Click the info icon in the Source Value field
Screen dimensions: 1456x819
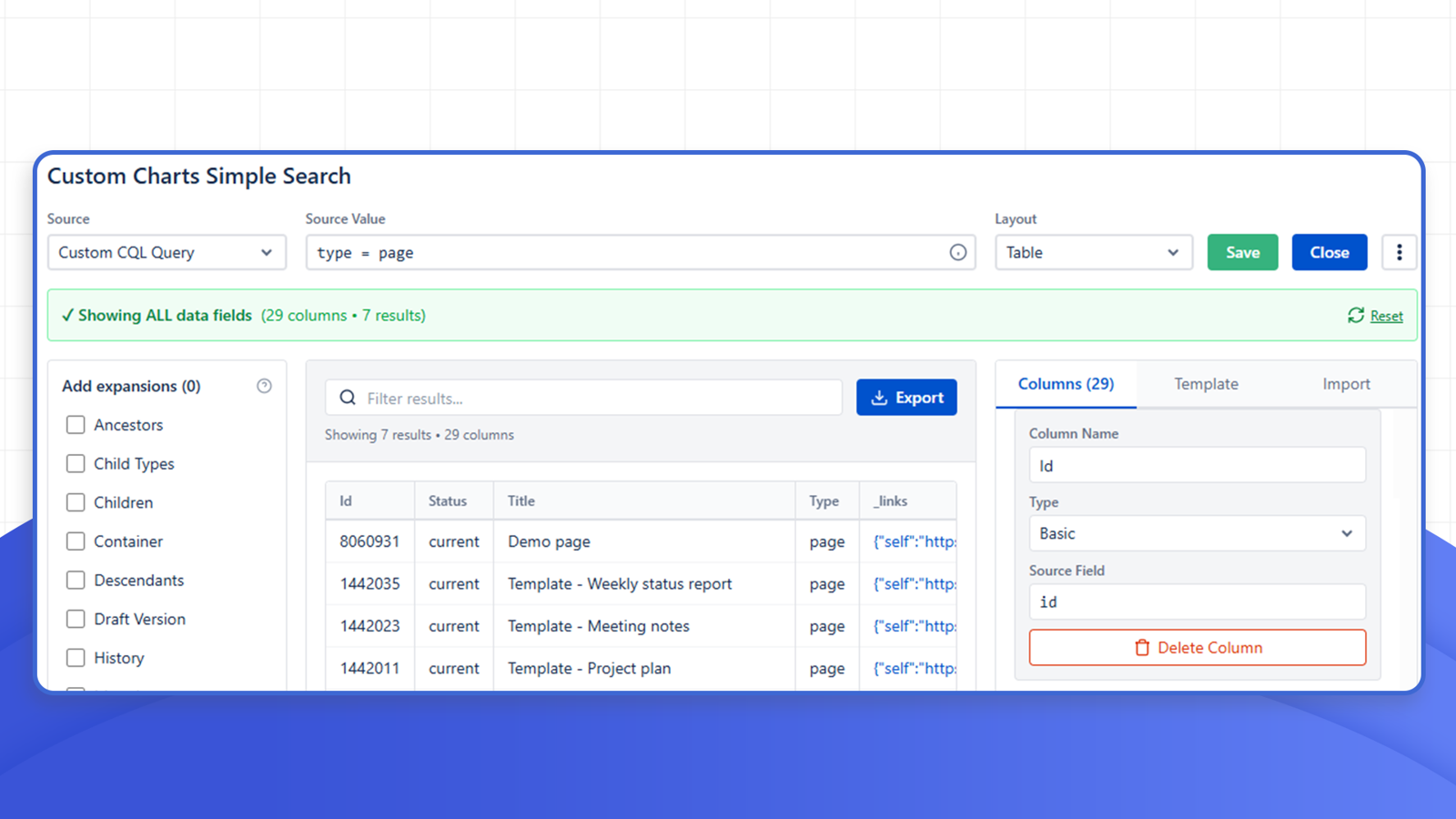tap(958, 252)
